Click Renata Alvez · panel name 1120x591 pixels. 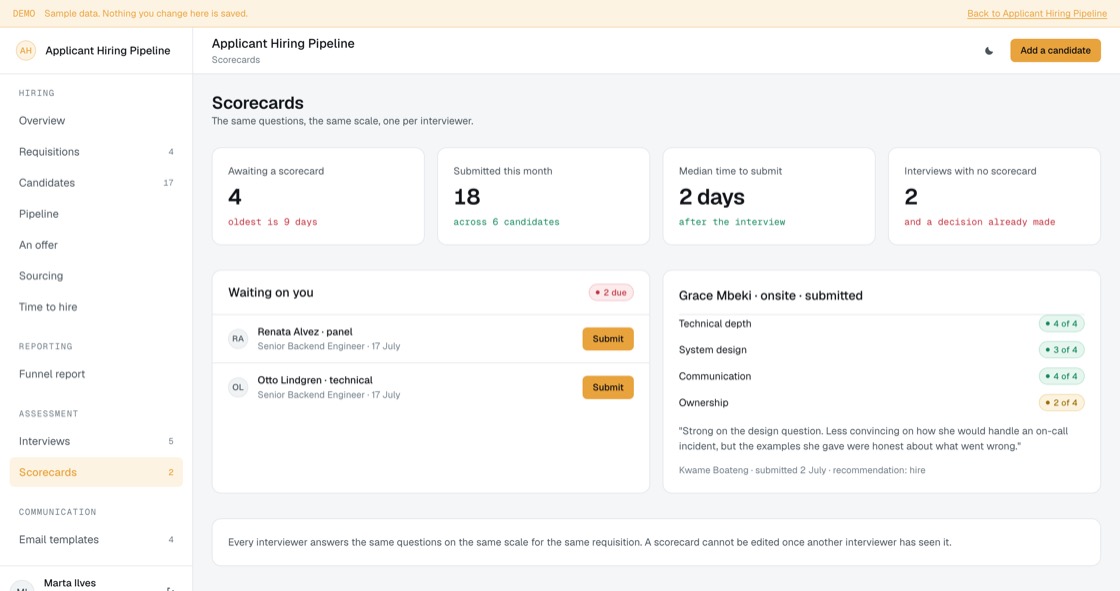click(x=305, y=332)
